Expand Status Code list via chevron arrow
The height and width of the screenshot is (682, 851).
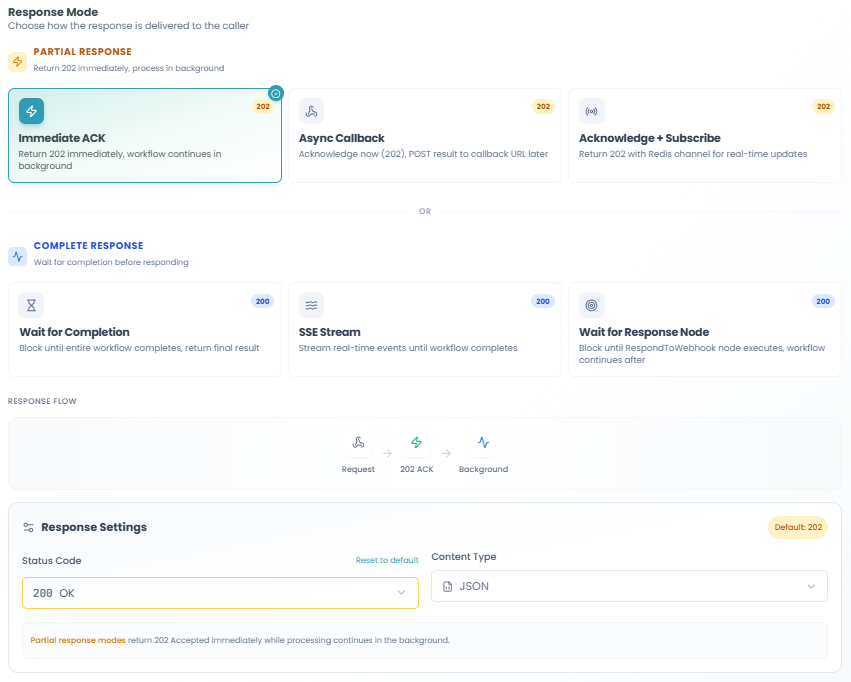401,593
